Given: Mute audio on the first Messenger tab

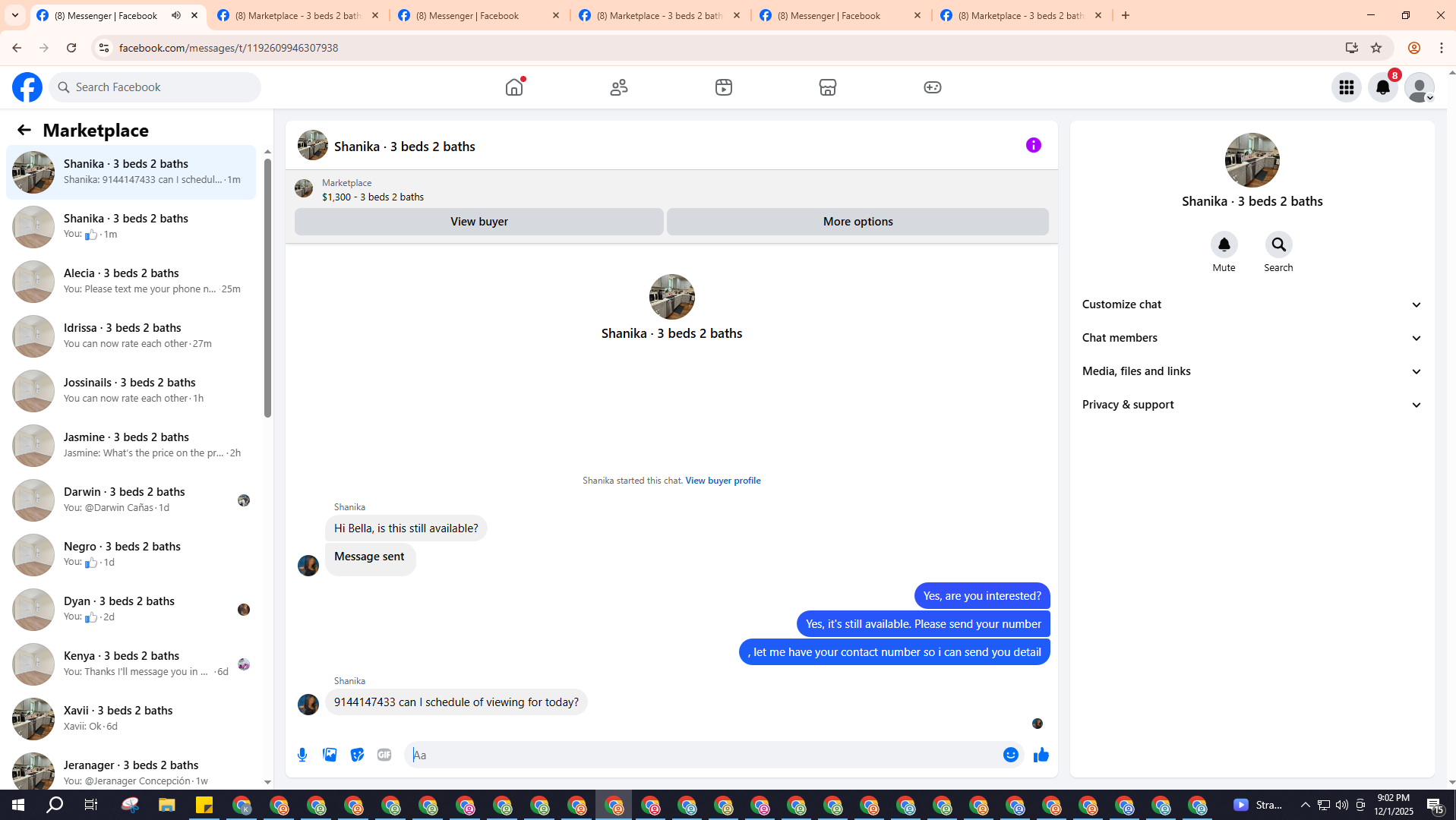Looking at the screenshot, I should [176, 15].
